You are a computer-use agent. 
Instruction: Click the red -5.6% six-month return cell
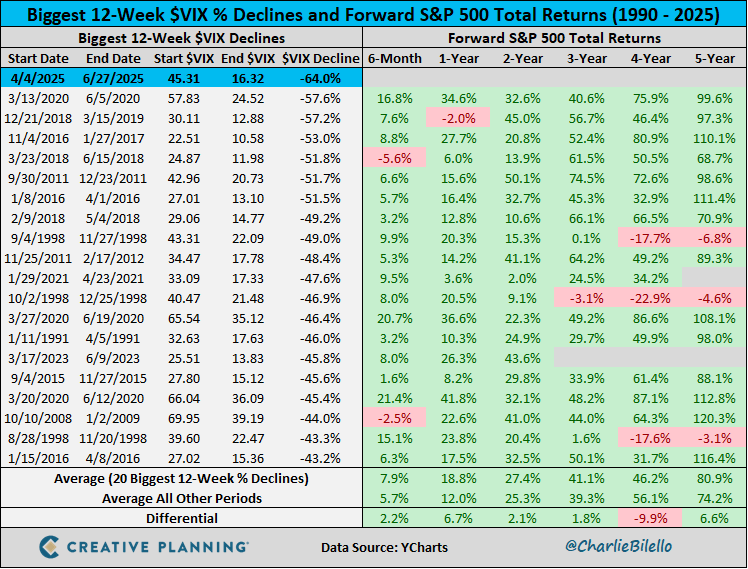point(395,158)
